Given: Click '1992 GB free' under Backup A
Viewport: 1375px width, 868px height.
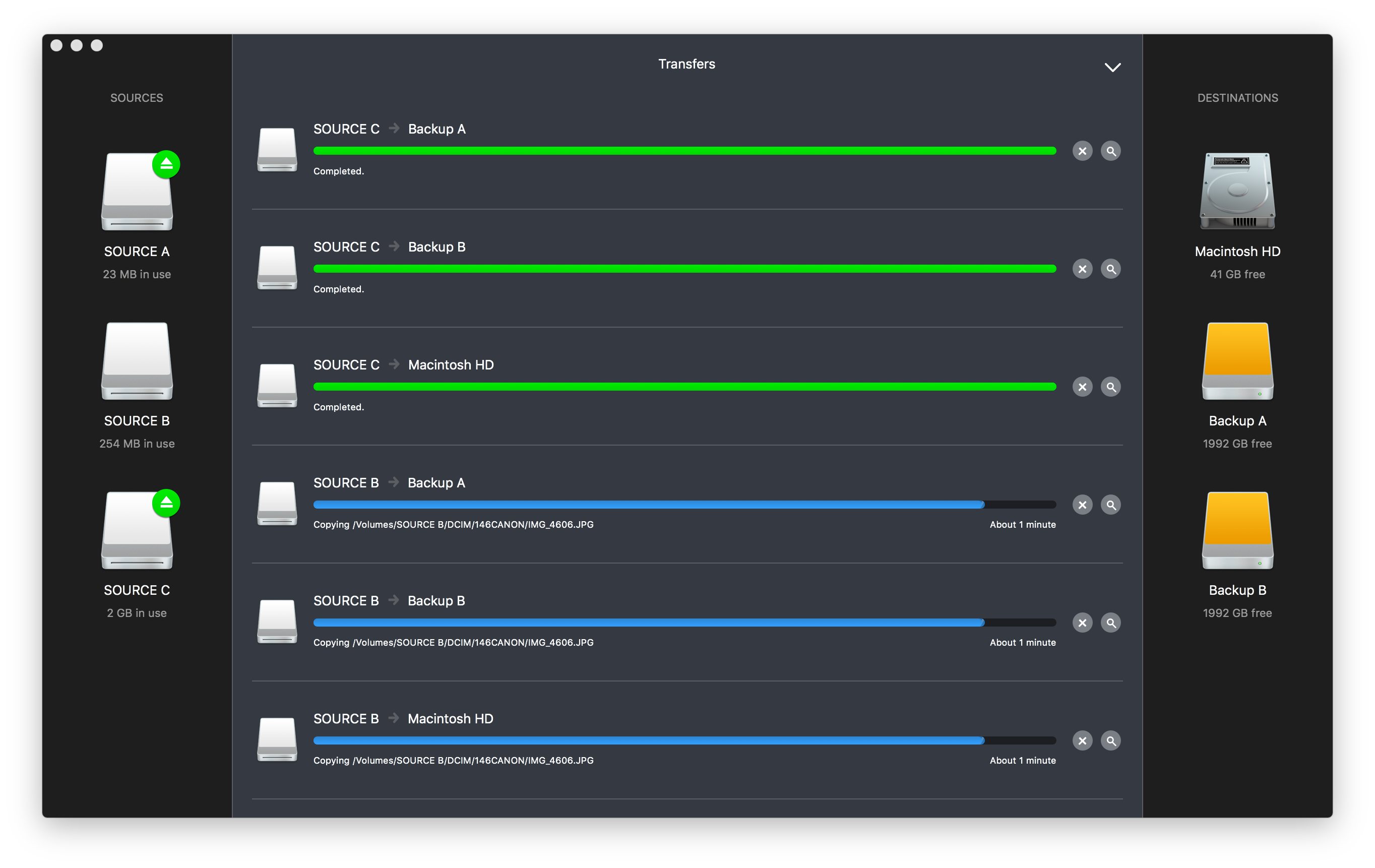Looking at the screenshot, I should click(1237, 444).
